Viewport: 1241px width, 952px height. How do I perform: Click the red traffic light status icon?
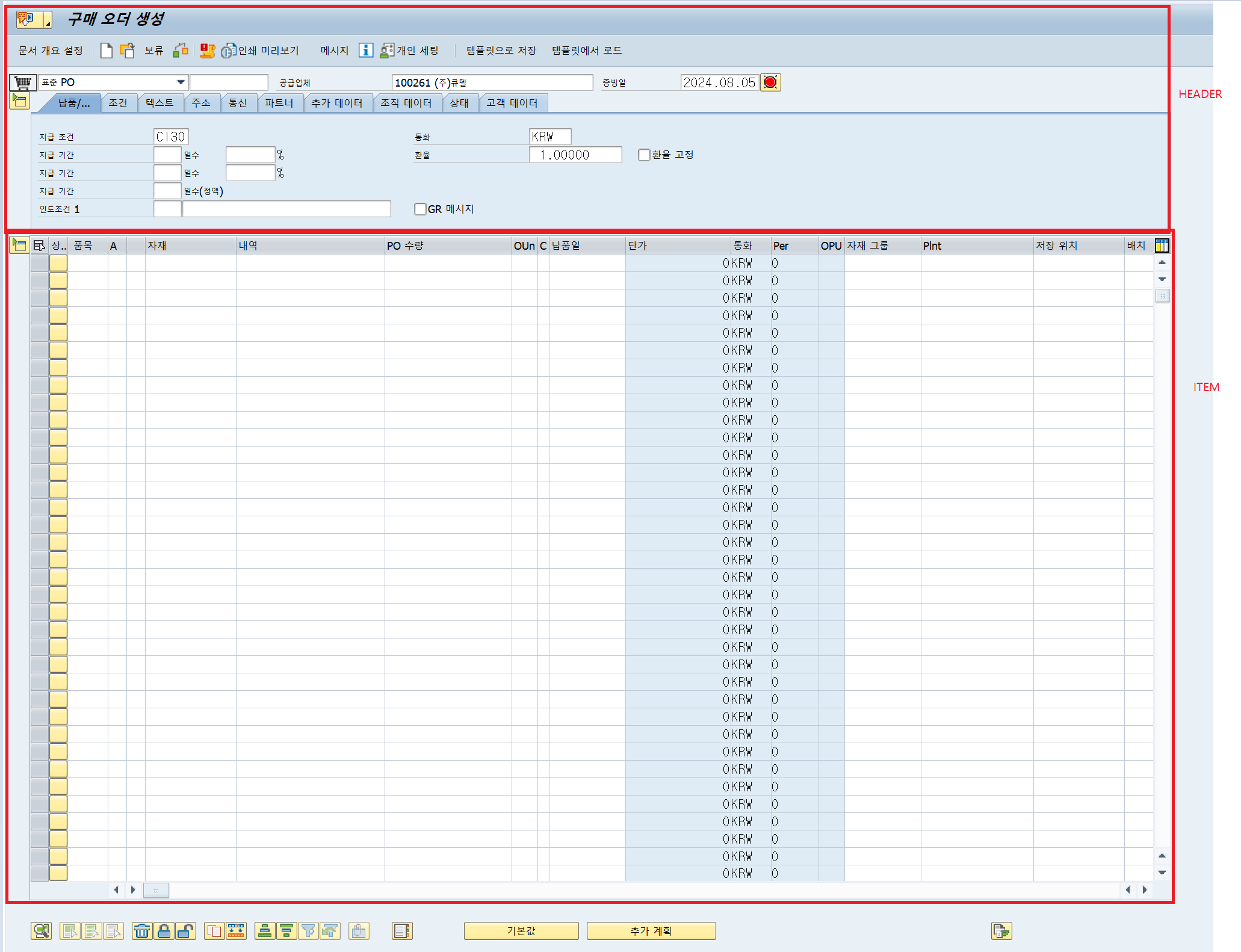770,82
